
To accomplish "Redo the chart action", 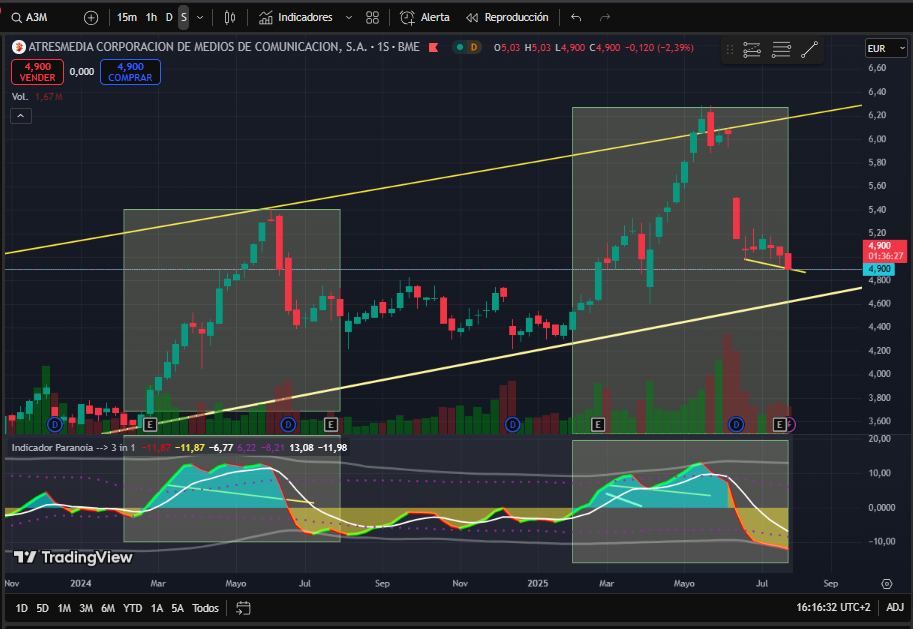I will pos(605,18).
